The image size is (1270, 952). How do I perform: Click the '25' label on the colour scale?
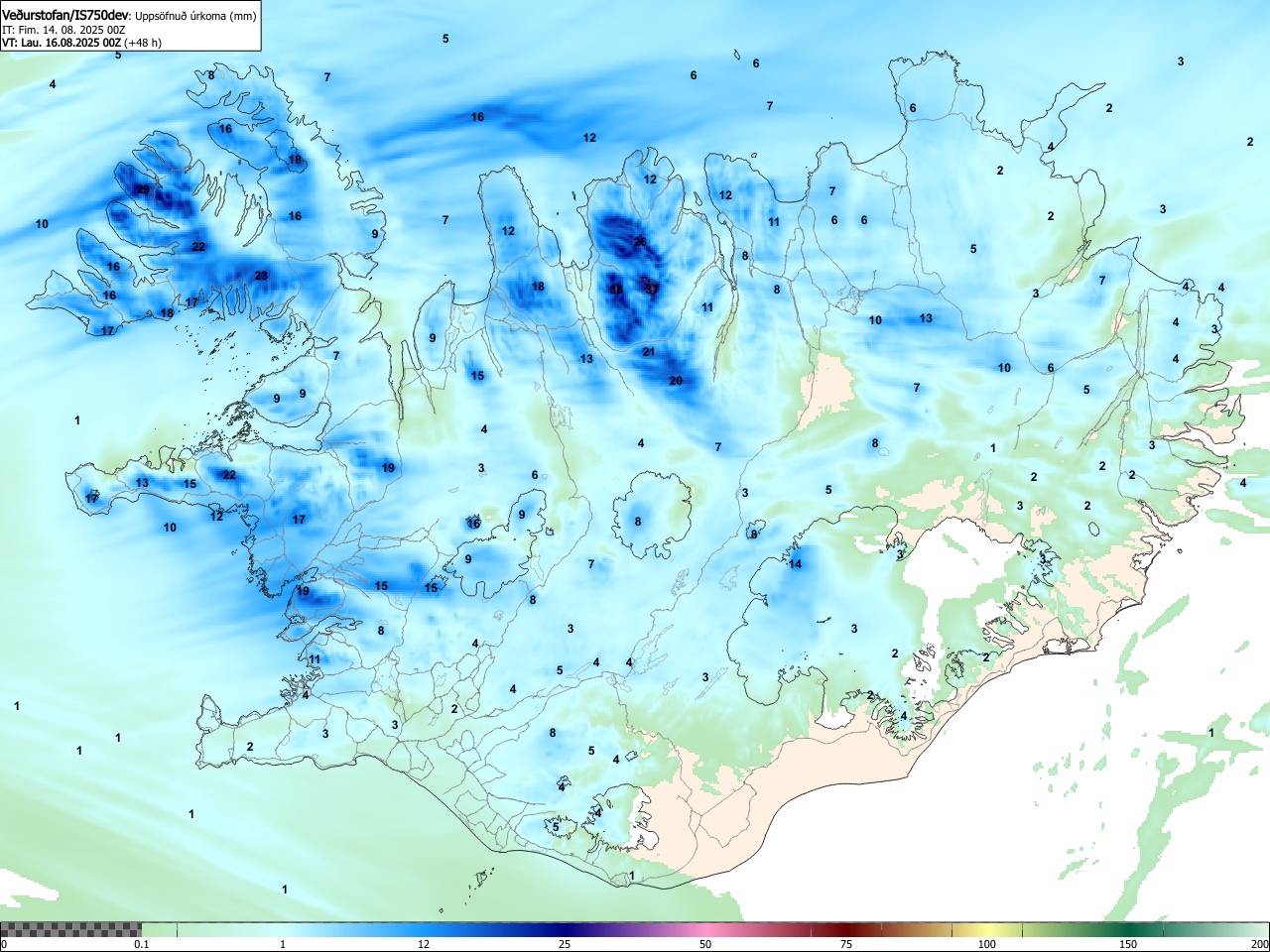coord(565,944)
